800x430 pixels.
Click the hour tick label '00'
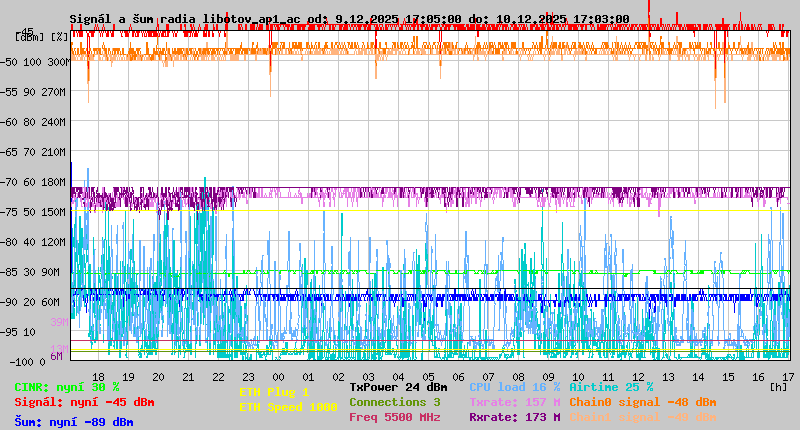pyautogui.click(x=279, y=377)
